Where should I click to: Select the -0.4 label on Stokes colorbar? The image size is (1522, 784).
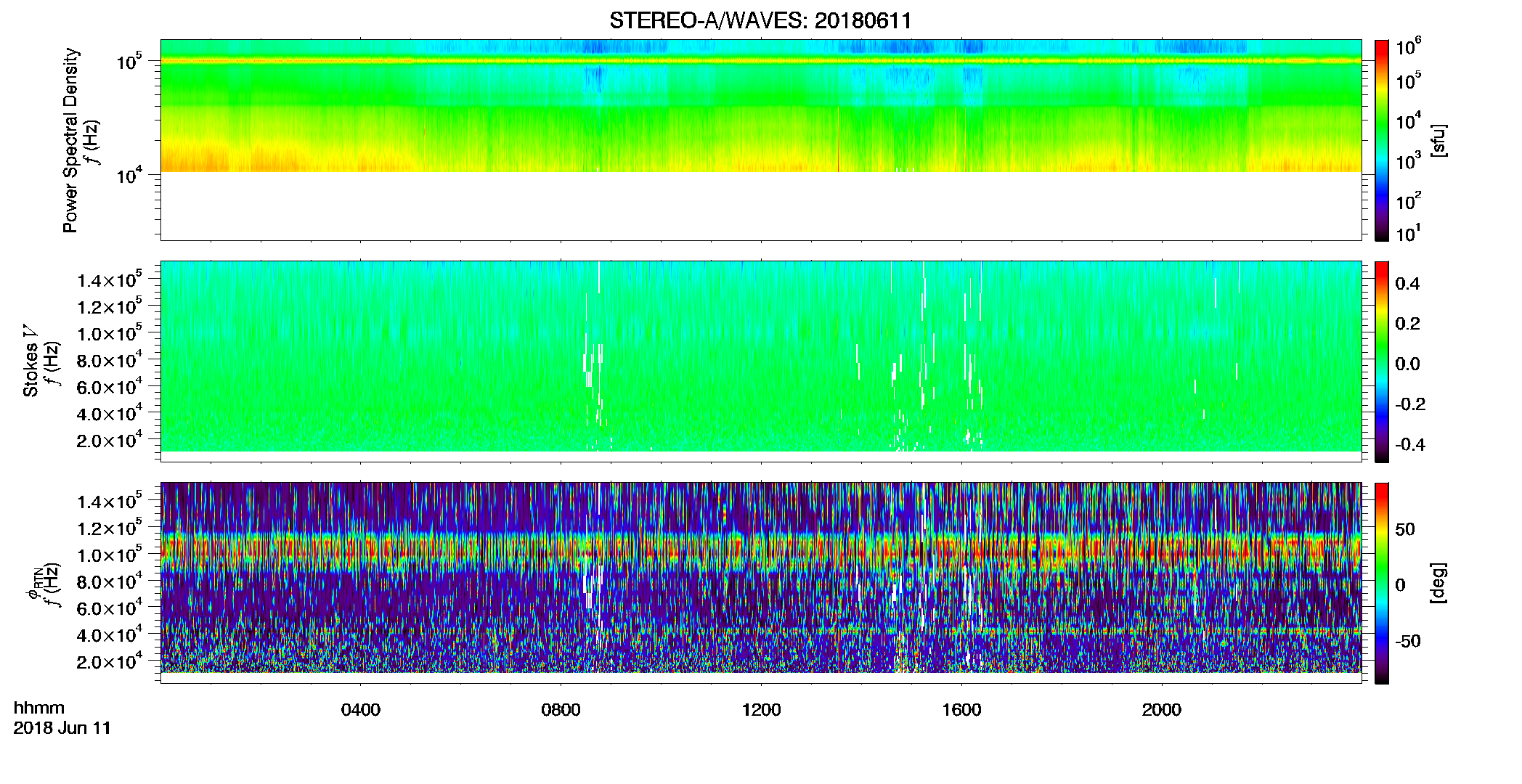click(1410, 445)
